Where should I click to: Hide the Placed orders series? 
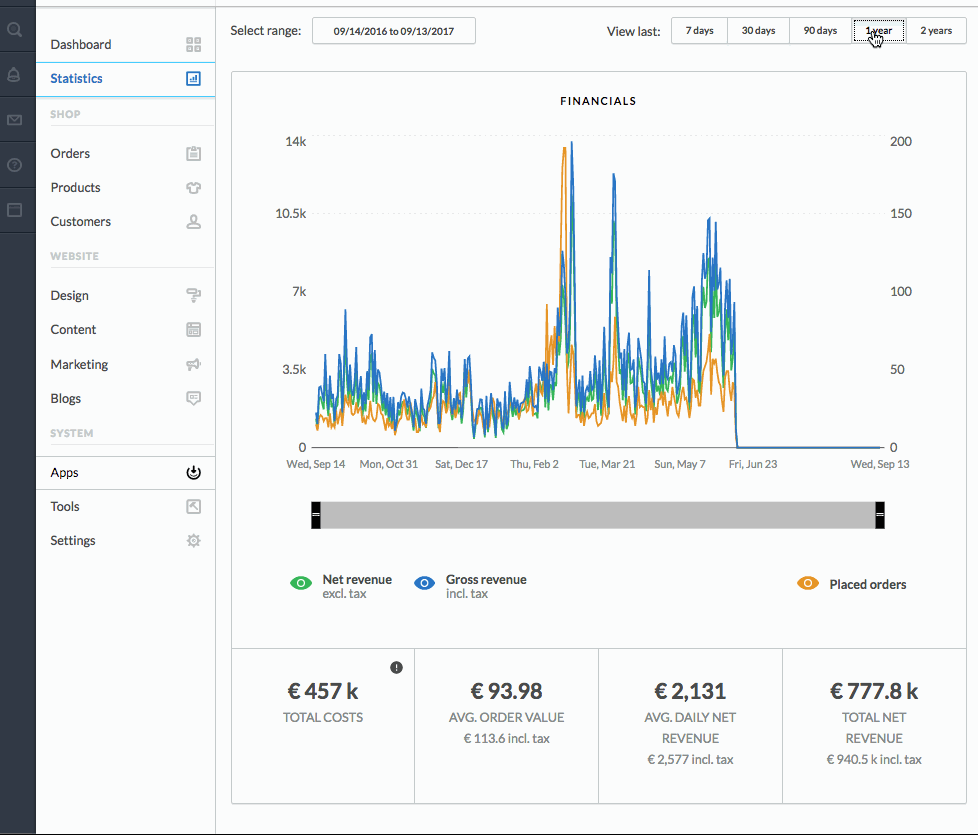[x=808, y=584]
